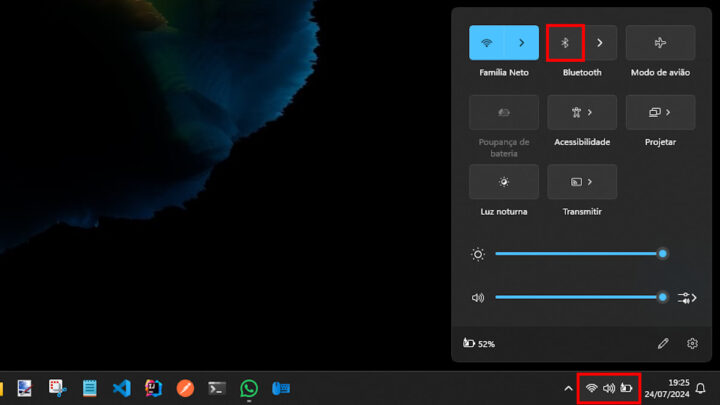720x405 pixels.
Task: Open Acessibilidade options
Action: tap(582, 112)
